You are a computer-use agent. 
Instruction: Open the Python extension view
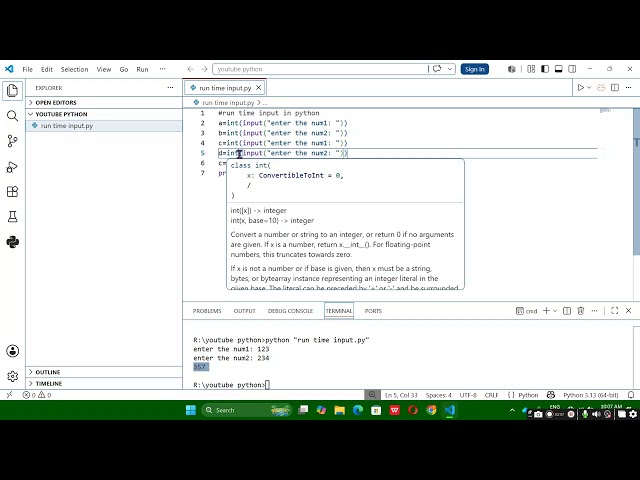coord(12,242)
